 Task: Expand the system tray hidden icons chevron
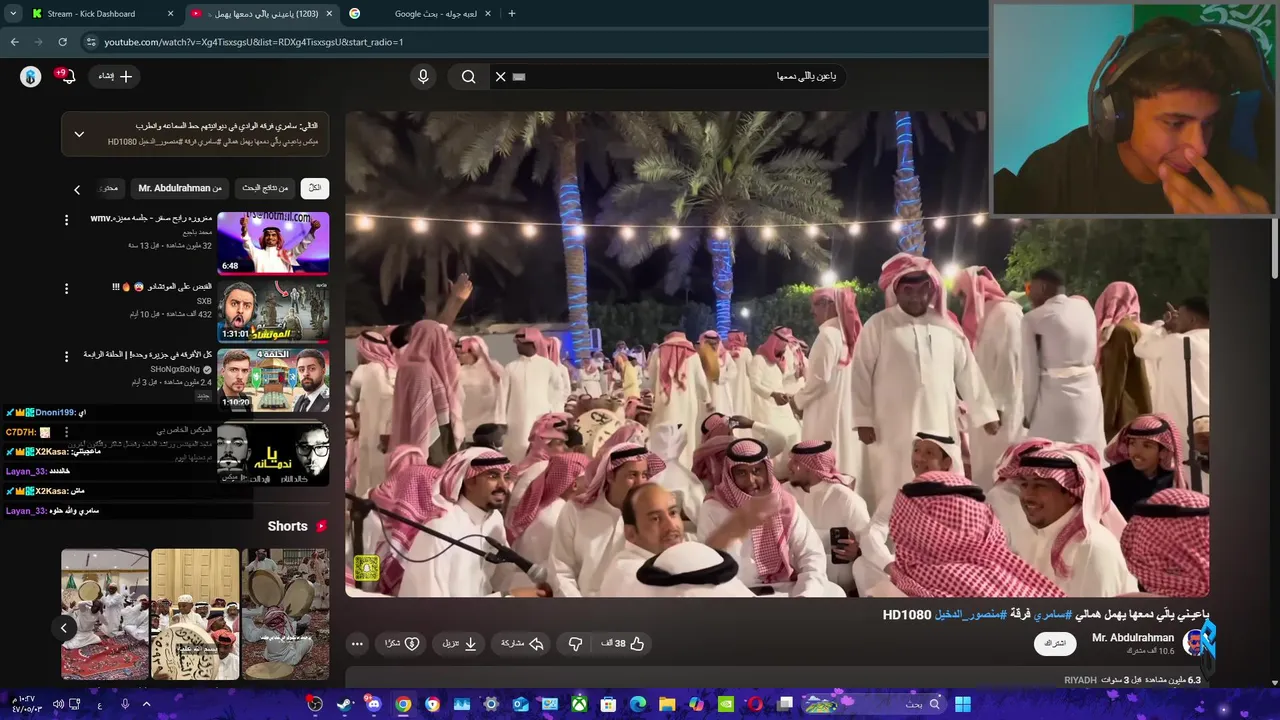click(x=146, y=705)
